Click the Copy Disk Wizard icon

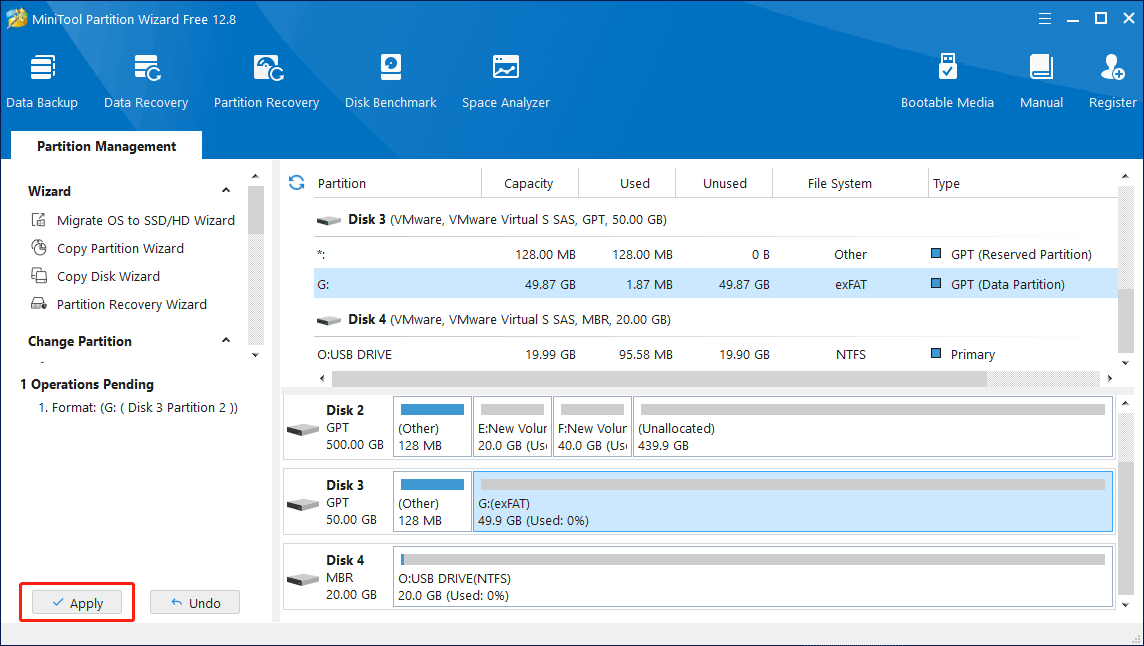[39, 275]
